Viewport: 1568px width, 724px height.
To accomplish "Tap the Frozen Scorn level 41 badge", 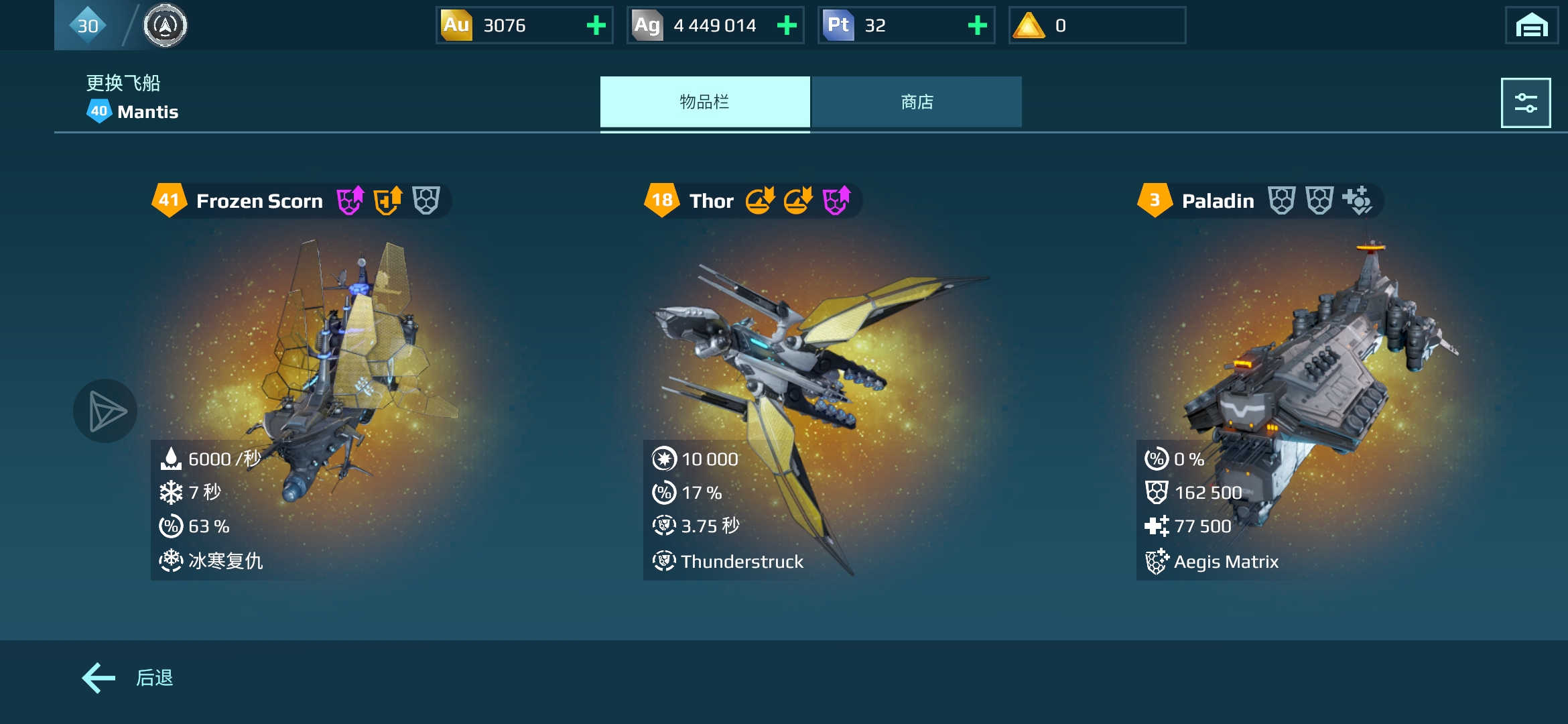I will (169, 200).
